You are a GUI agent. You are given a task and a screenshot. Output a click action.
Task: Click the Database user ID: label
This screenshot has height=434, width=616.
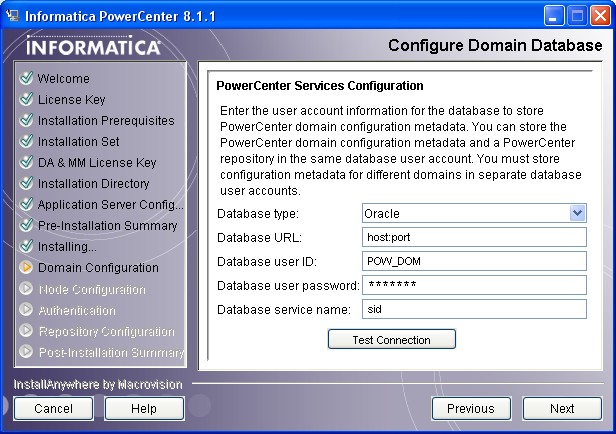pos(267,262)
